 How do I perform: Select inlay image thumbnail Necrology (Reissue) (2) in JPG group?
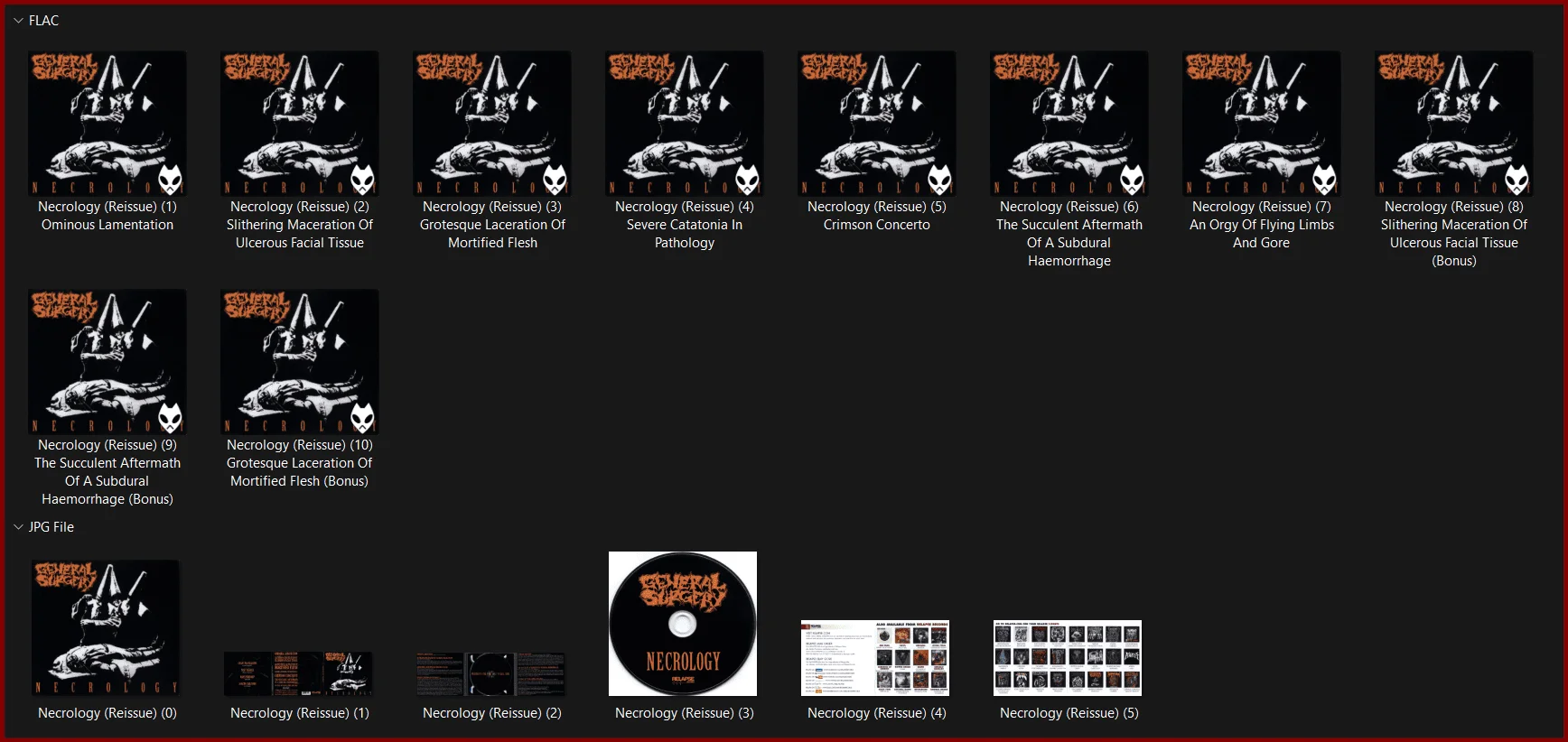pyautogui.click(x=490, y=673)
